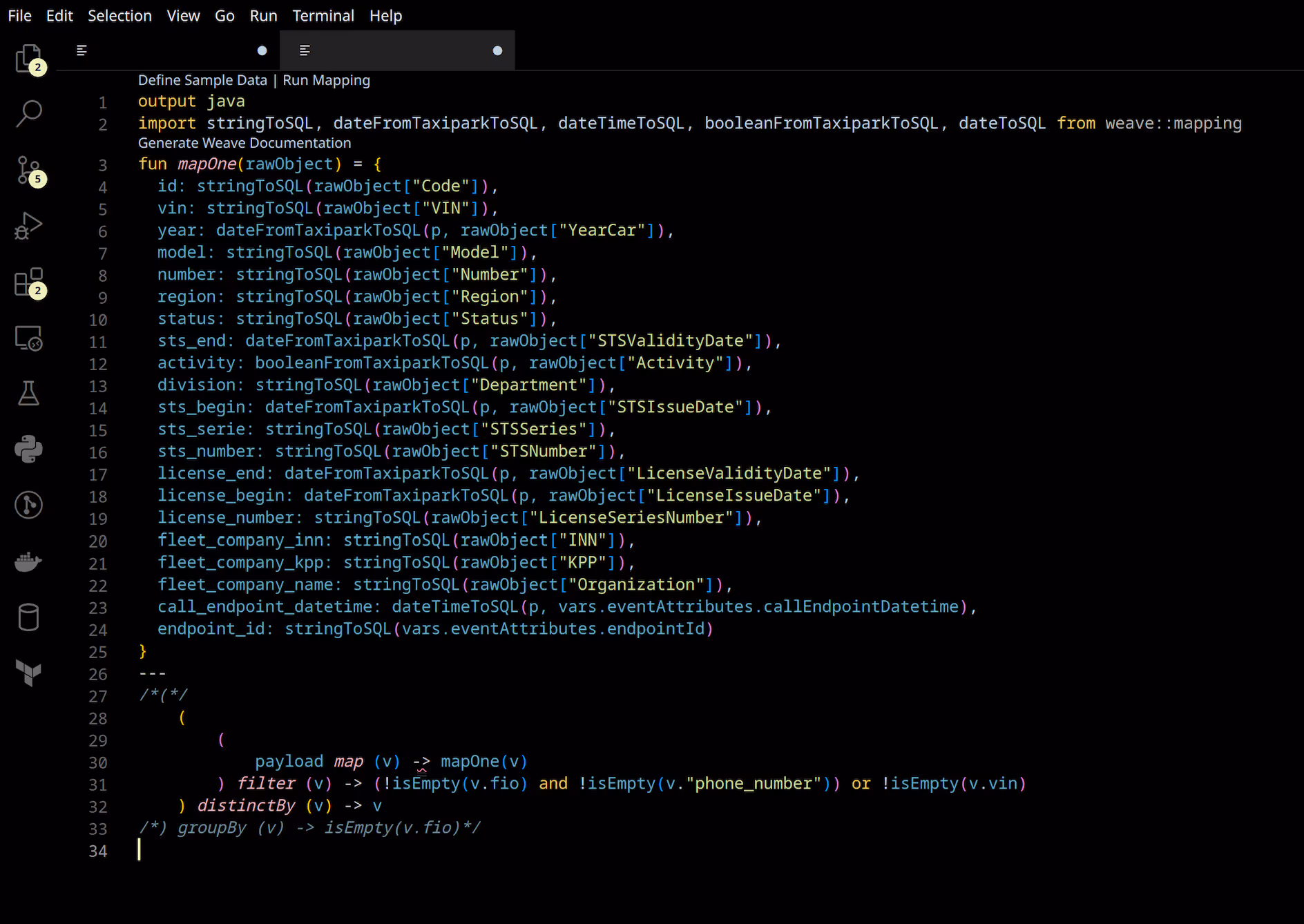Screen dimensions: 1304x924
Task: Click the 'distinctBy' keyword on line 32
Action: tap(246, 805)
